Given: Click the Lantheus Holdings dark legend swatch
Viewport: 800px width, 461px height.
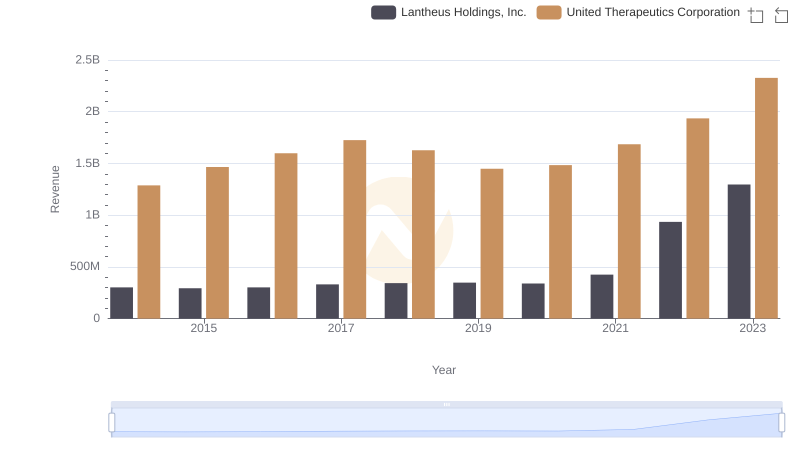Looking at the screenshot, I should pos(384,12).
